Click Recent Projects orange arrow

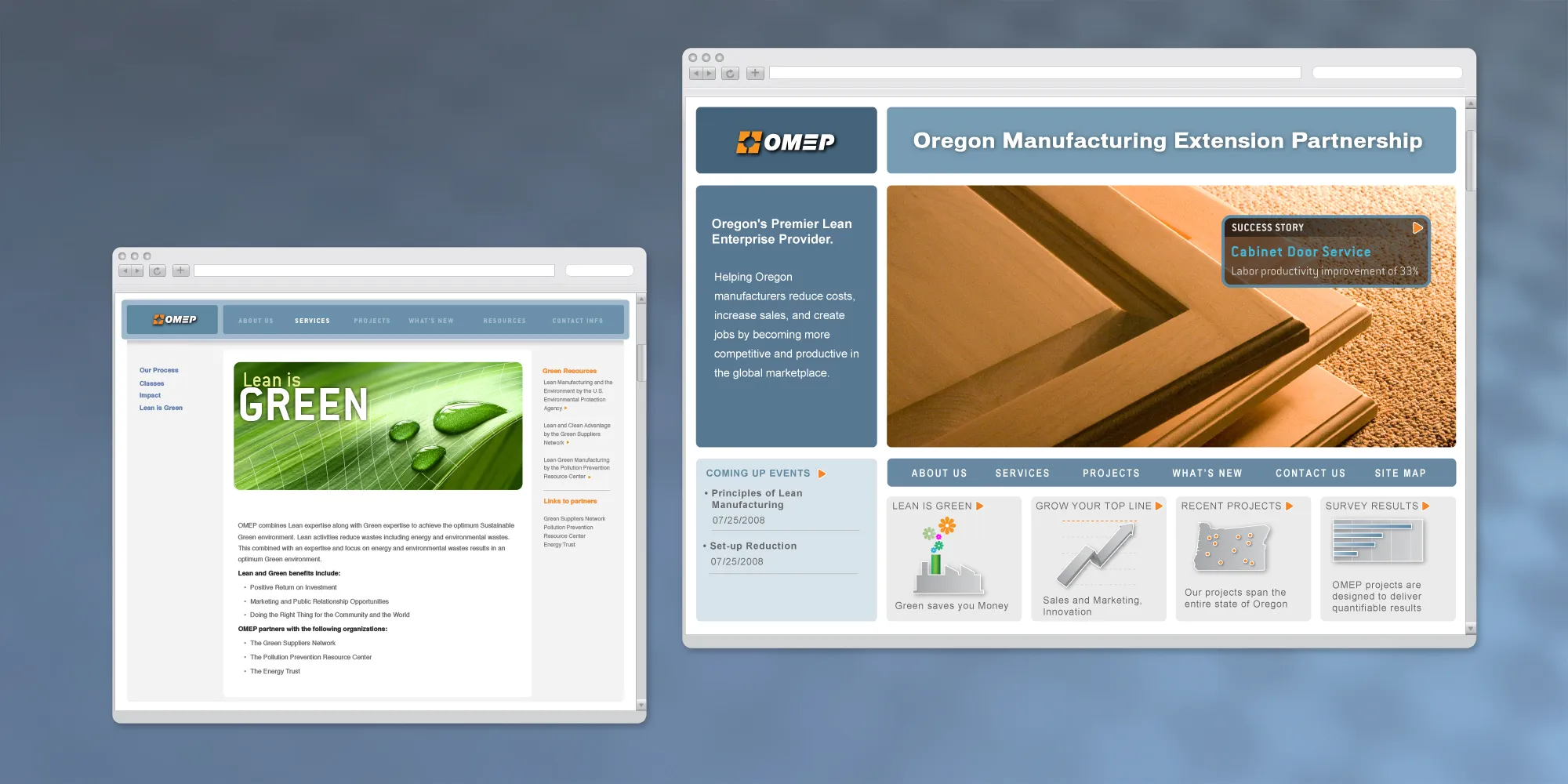[x=1289, y=506]
